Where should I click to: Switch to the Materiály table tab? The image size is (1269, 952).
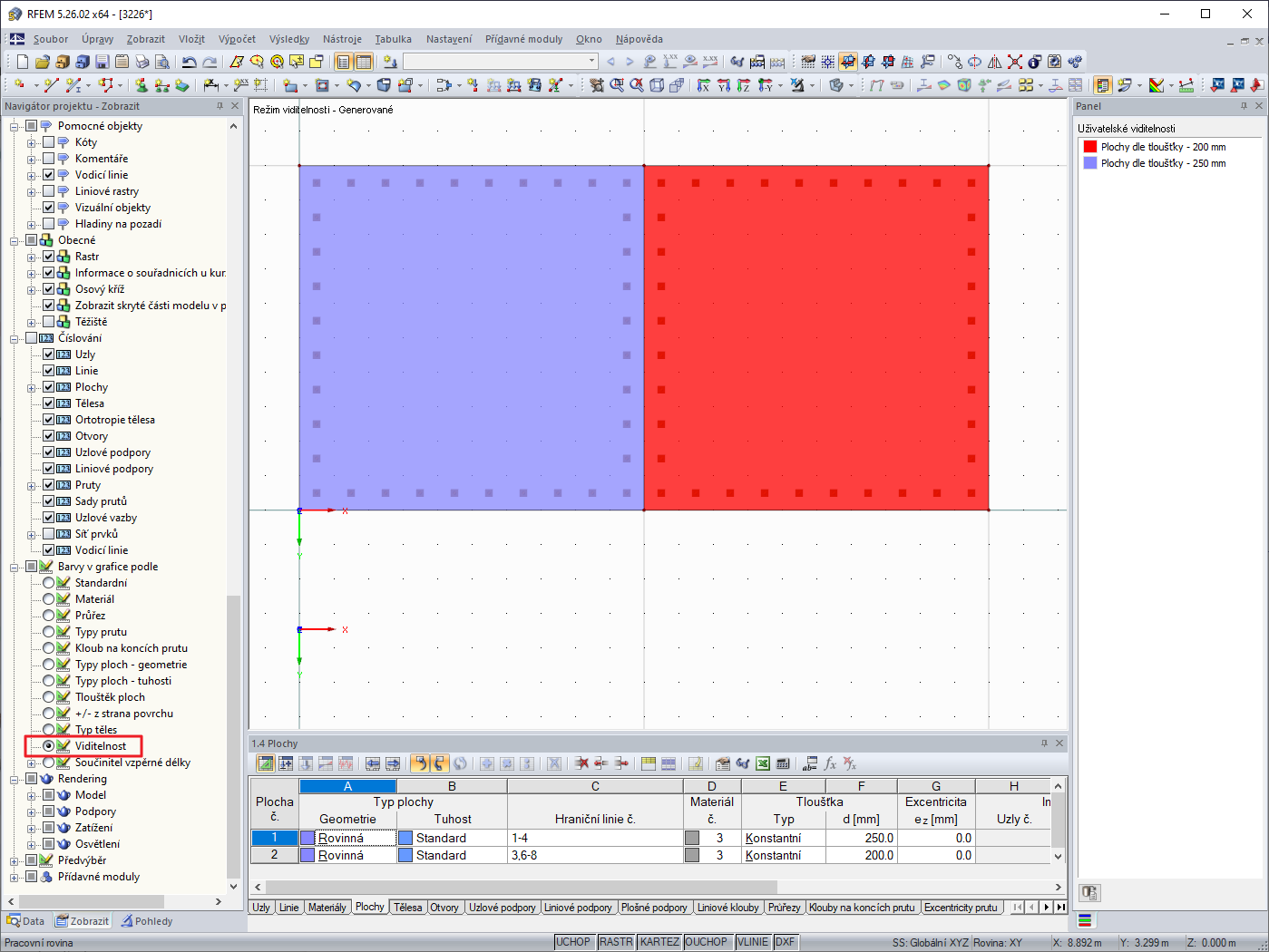tap(327, 908)
